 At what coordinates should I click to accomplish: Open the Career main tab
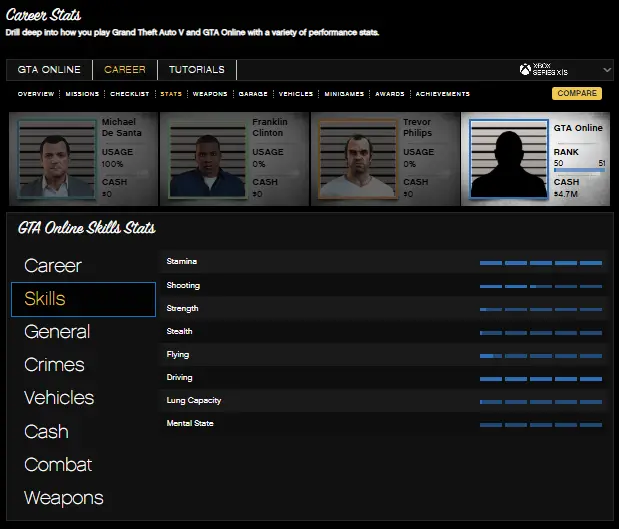coord(125,70)
